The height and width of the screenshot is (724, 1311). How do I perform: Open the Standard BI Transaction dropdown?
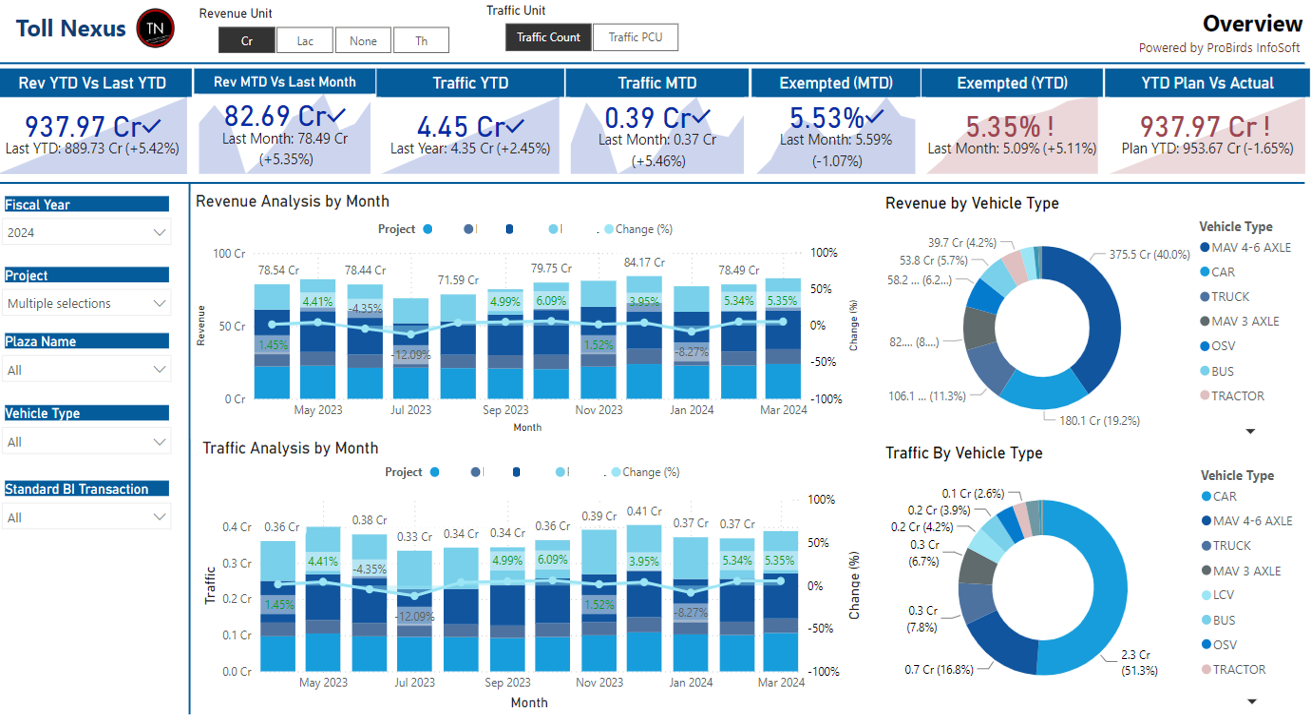click(x=87, y=517)
